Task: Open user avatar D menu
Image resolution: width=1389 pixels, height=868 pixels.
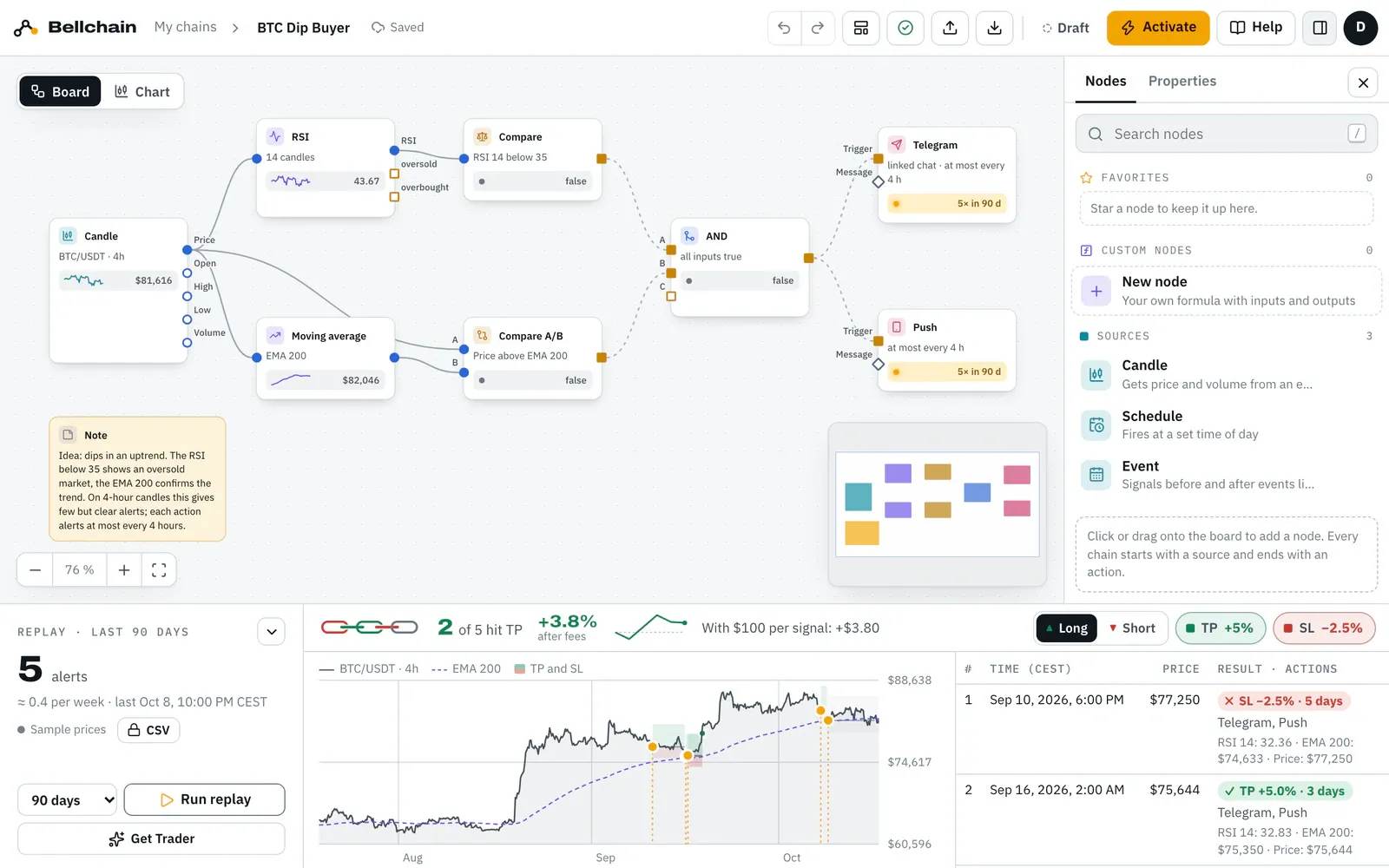Action: click(x=1360, y=28)
